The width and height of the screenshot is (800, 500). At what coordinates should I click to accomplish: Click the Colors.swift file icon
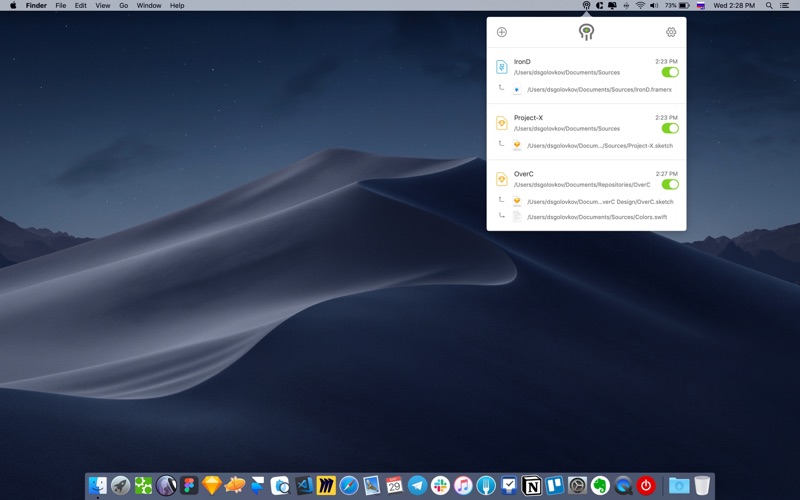click(517, 217)
